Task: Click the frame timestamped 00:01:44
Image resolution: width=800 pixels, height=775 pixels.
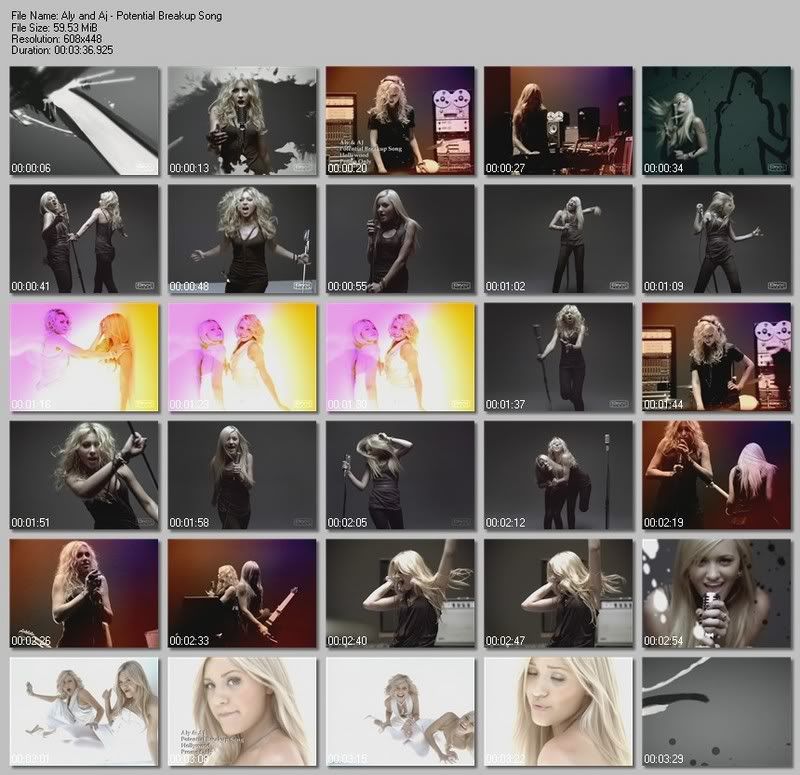Action: [717, 358]
